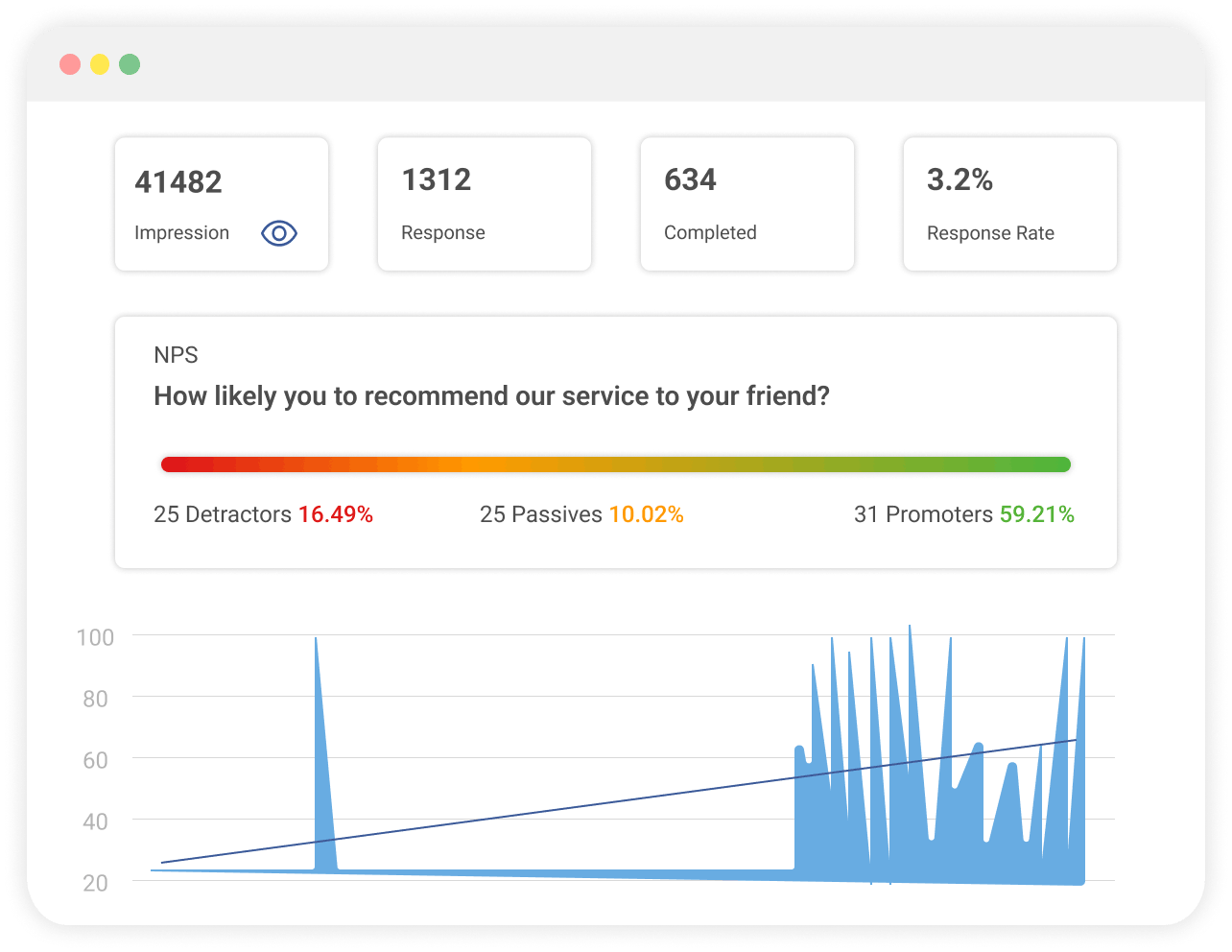The image size is (1232, 952).
Task: Click the recommendation survey question text
Action: [492, 395]
